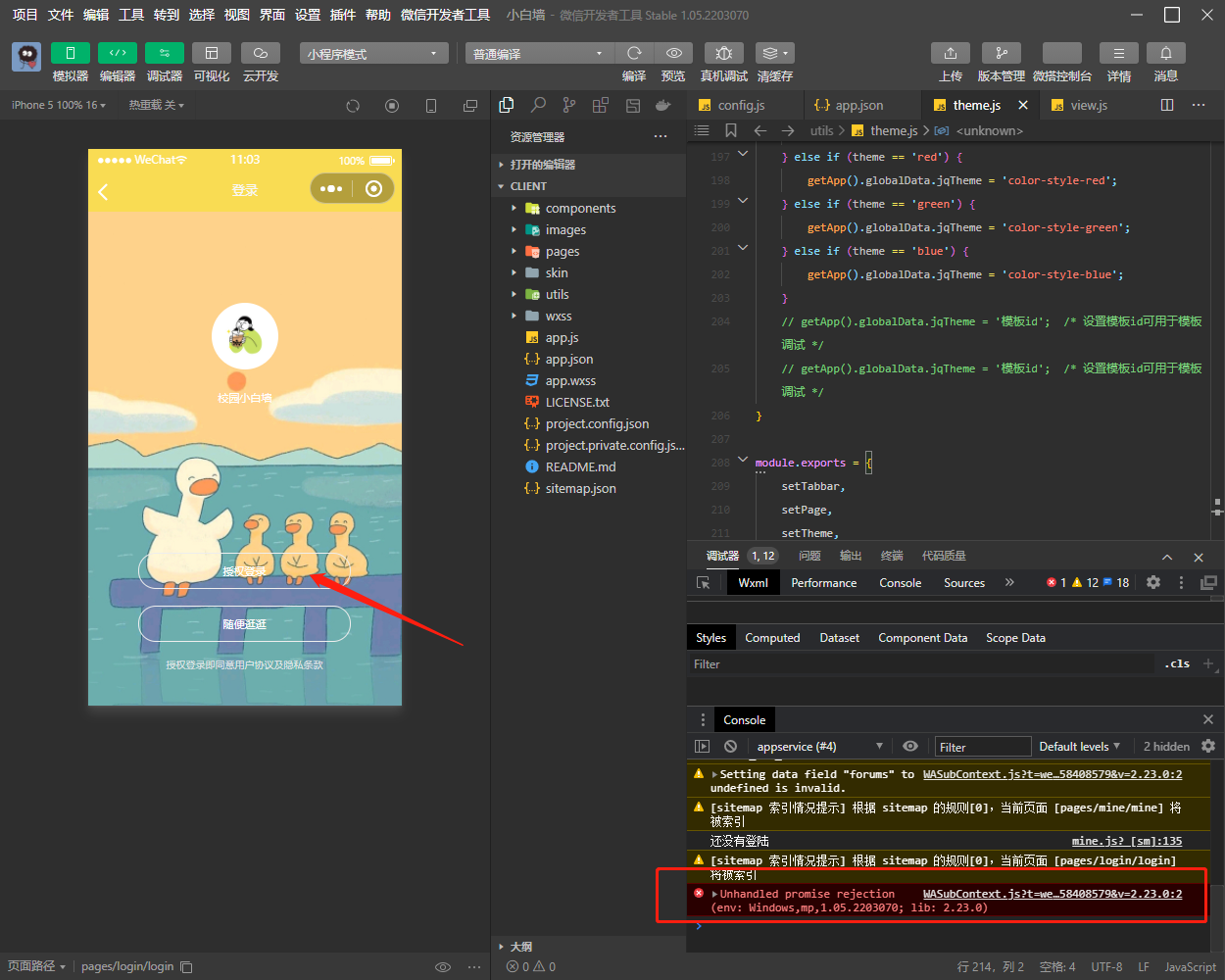Toggle the Debugger panel button
This screenshot has height=980, width=1225.
(x=165, y=53)
